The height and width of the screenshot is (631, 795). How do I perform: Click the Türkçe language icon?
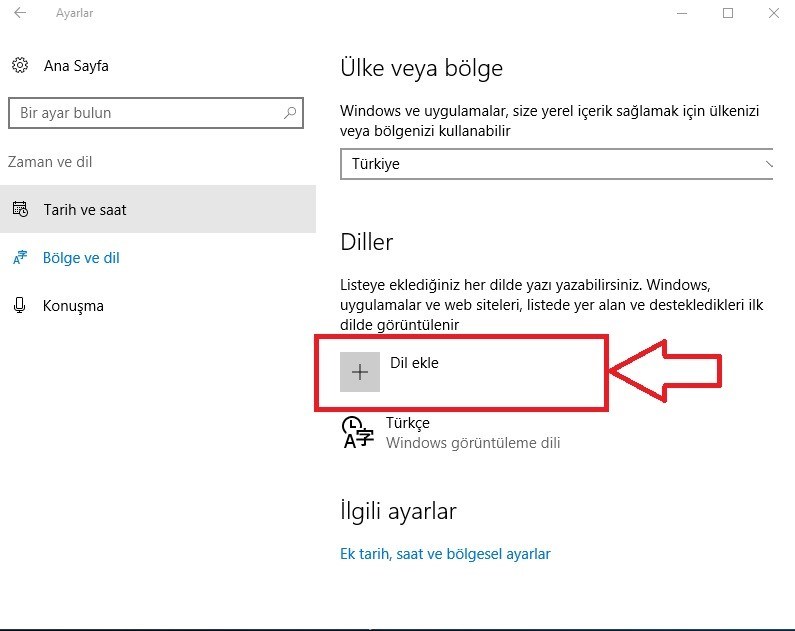pyautogui.click(x=358, y=432)
